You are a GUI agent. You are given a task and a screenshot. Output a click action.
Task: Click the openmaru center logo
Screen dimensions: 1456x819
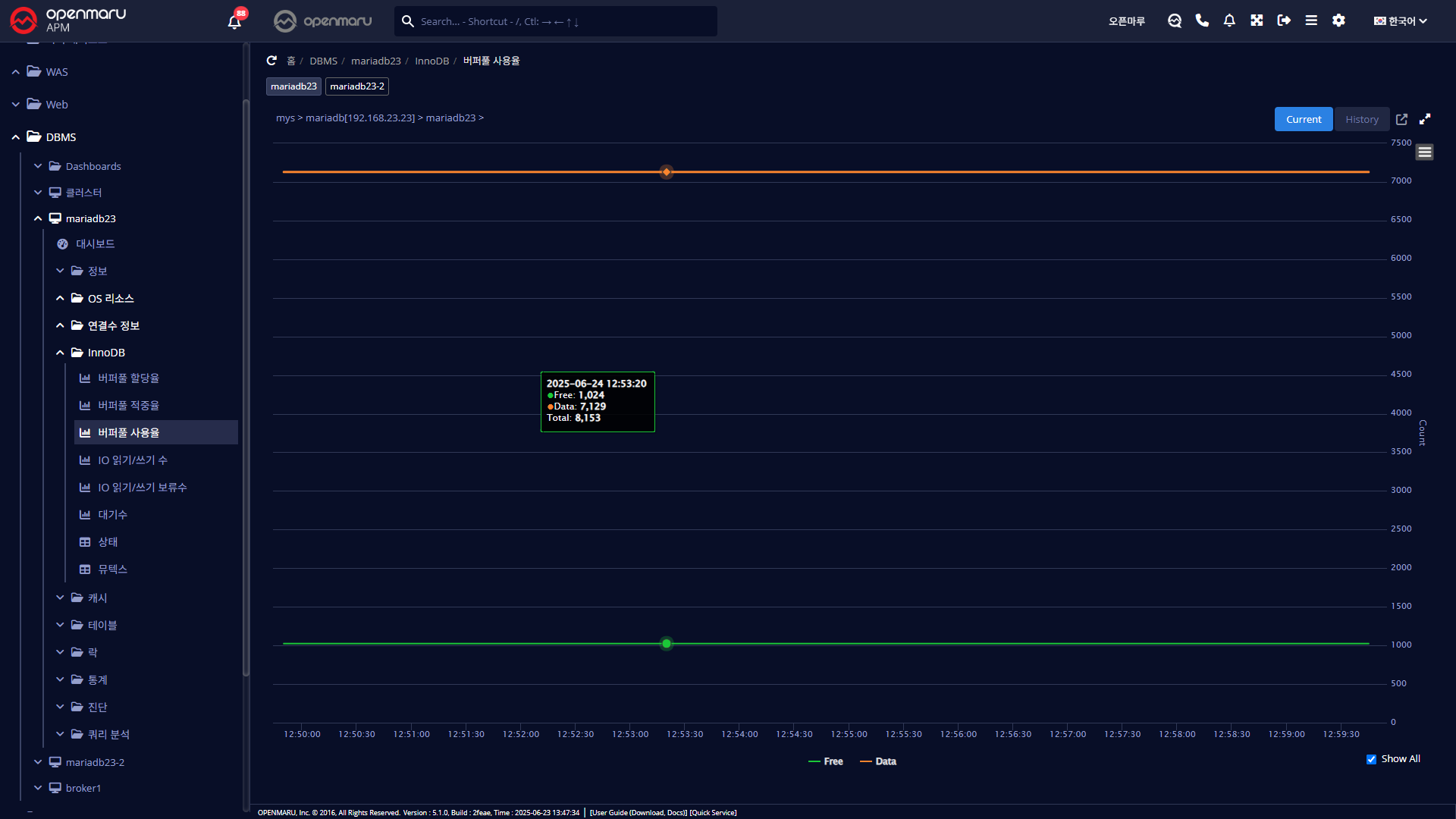point(323,21)
